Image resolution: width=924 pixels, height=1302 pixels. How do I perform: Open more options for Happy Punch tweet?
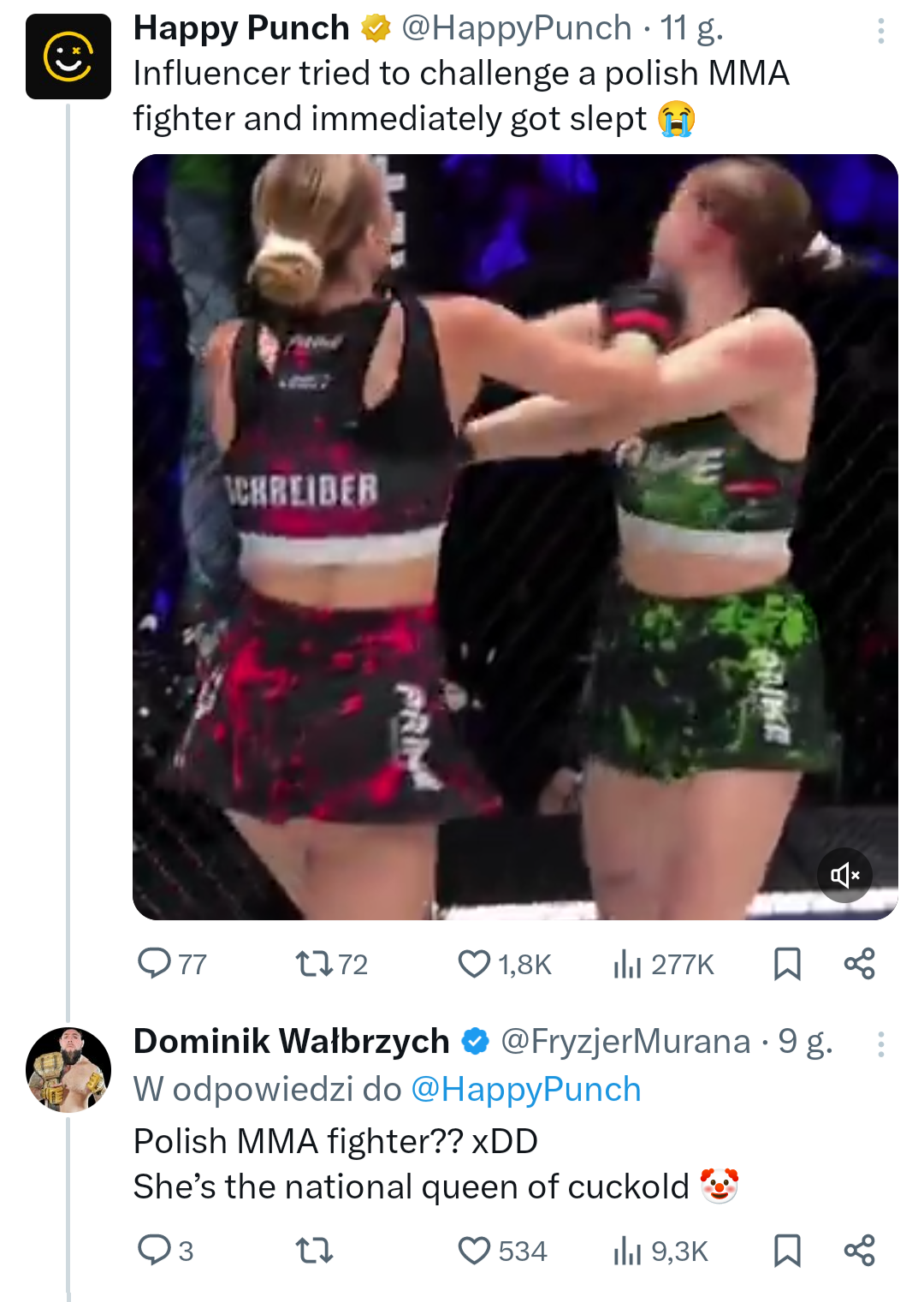tap(880, 32)
